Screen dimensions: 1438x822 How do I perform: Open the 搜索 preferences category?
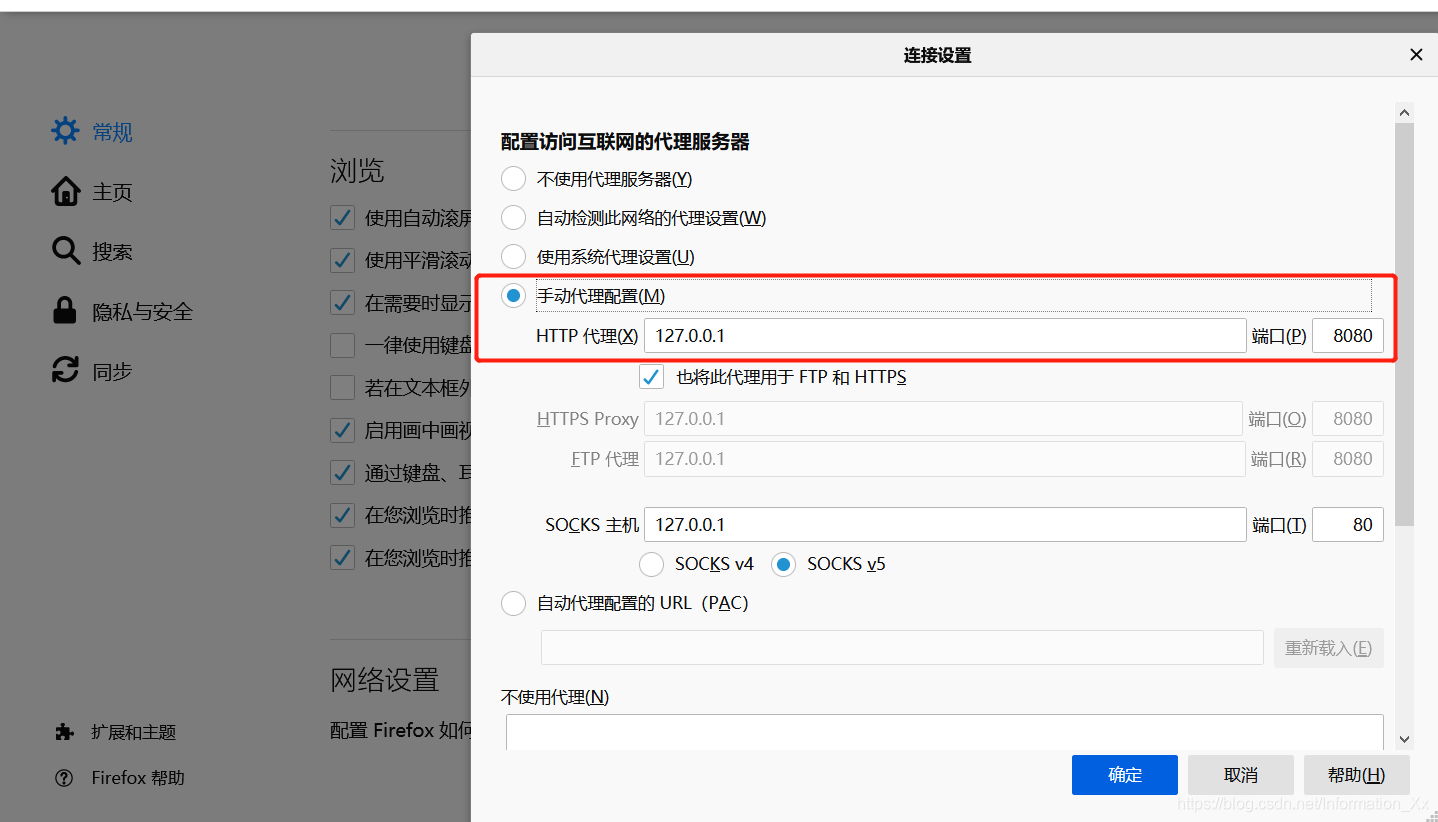click(112, 252)
